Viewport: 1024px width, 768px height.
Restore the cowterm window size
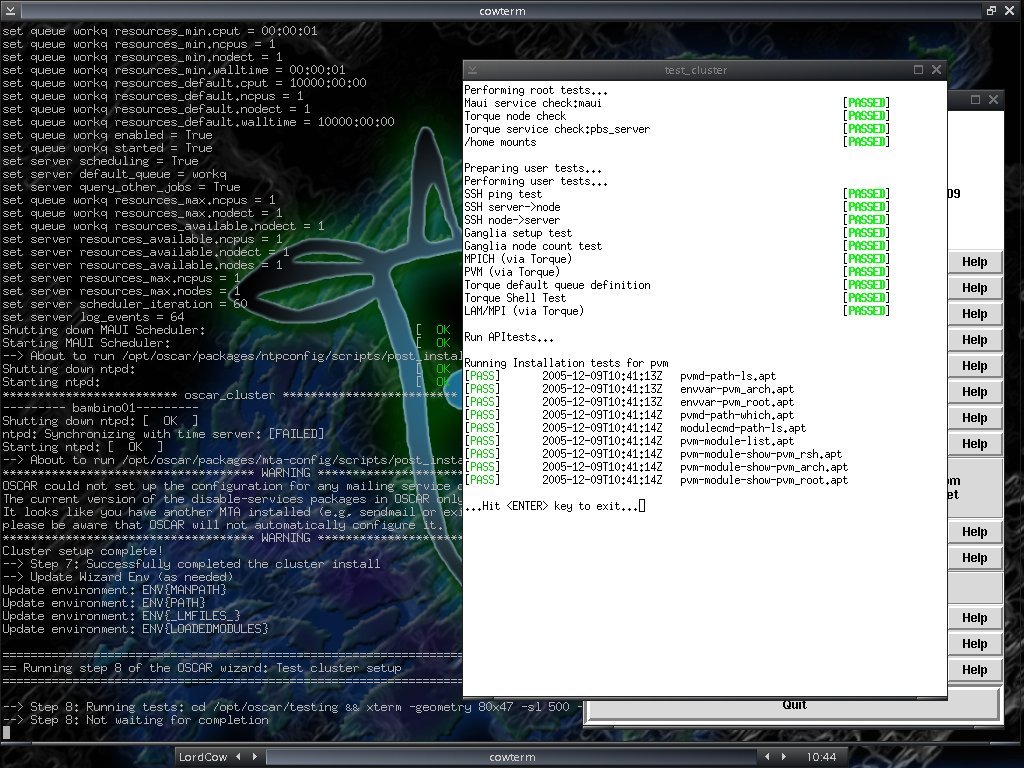(991, 11)
